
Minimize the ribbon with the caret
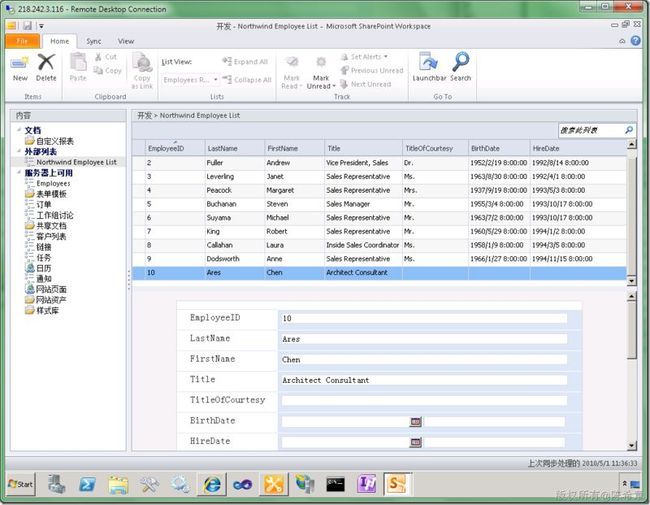pos(622,41)
